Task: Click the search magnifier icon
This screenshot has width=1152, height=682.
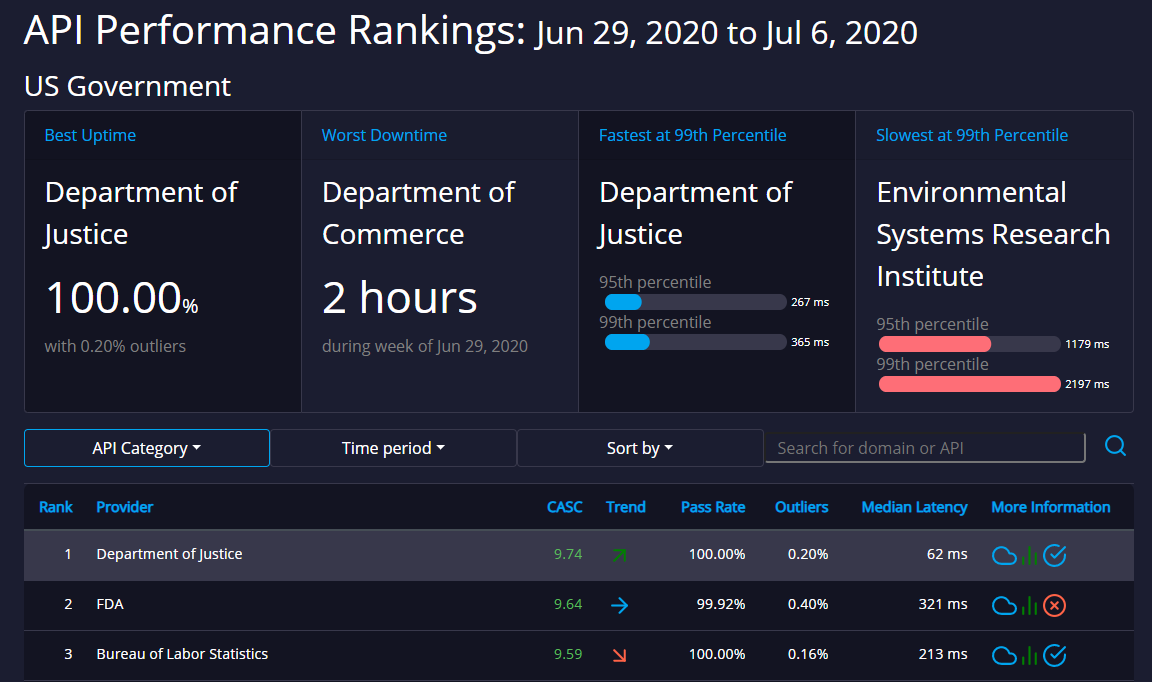Action: (x=1115, y=445)
